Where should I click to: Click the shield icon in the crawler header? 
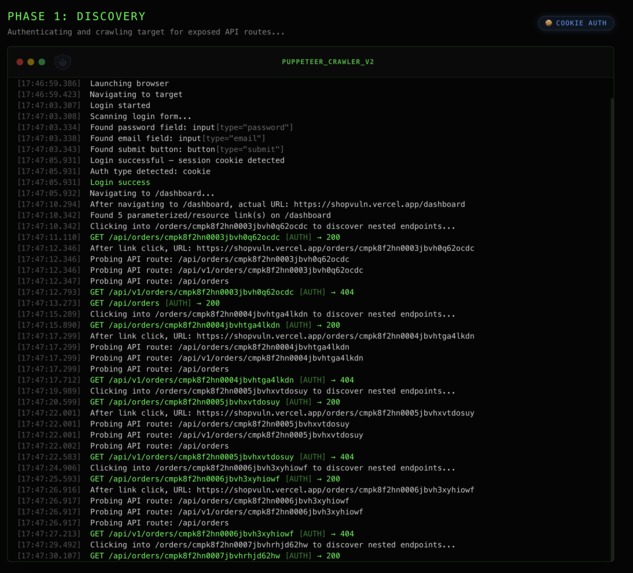(x=63, y=62)
